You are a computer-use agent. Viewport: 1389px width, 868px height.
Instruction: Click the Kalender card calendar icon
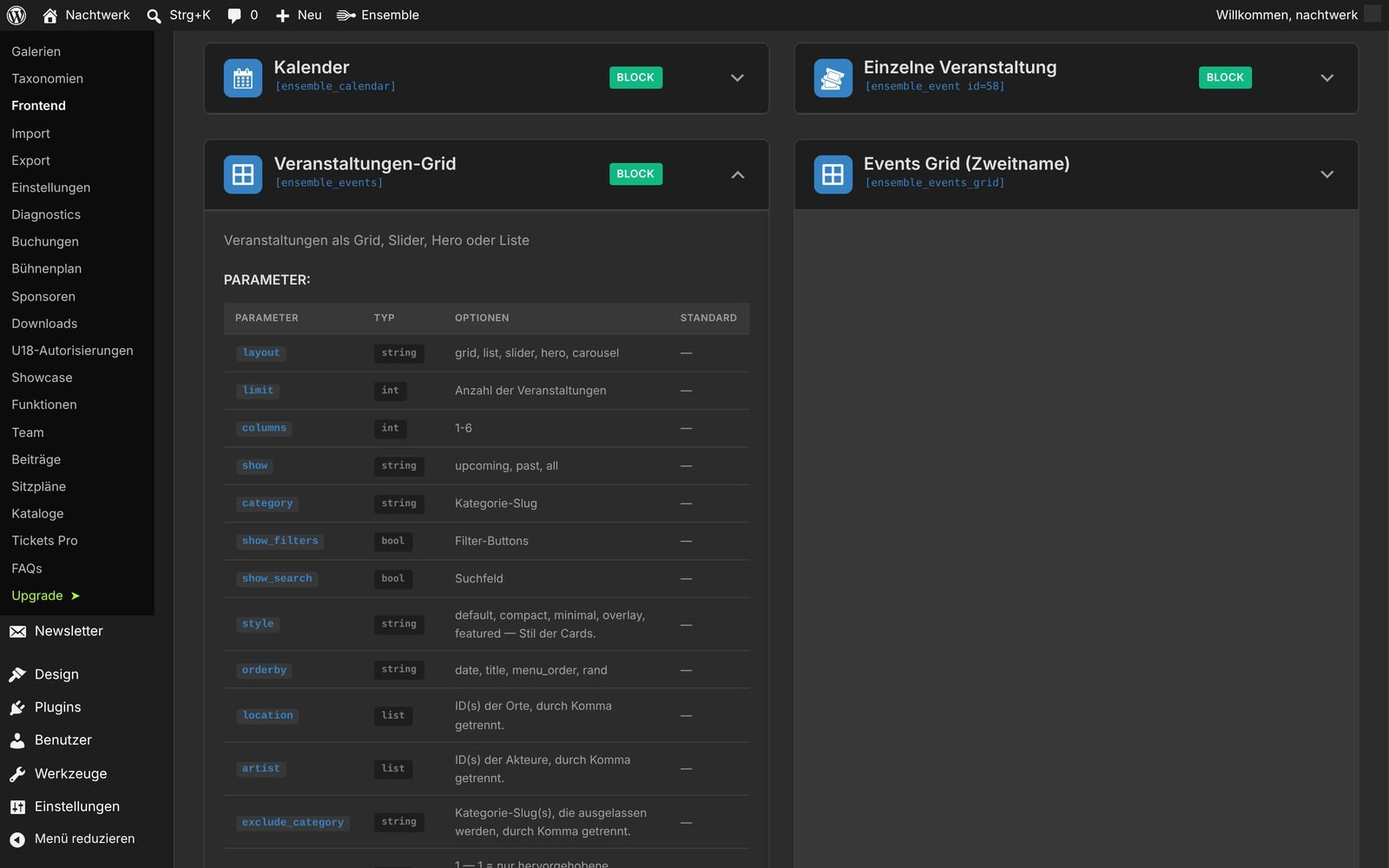click(243, 78)
